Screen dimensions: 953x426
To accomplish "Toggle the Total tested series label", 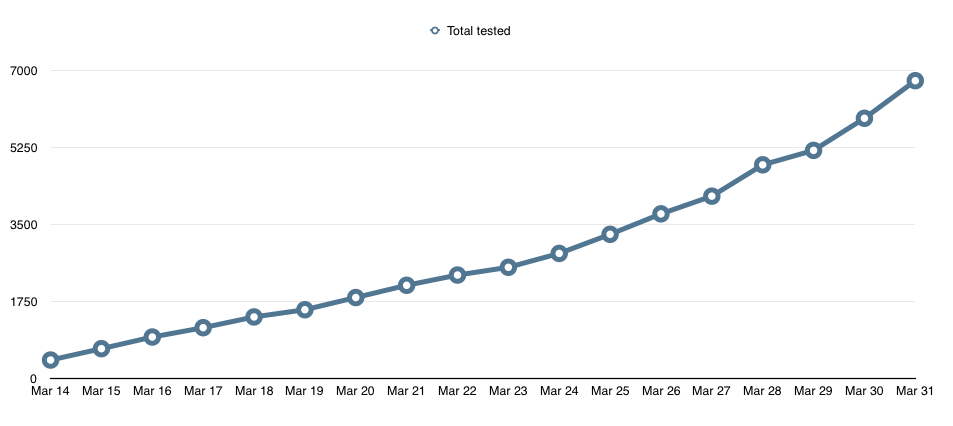I will (x=478, y=31).
